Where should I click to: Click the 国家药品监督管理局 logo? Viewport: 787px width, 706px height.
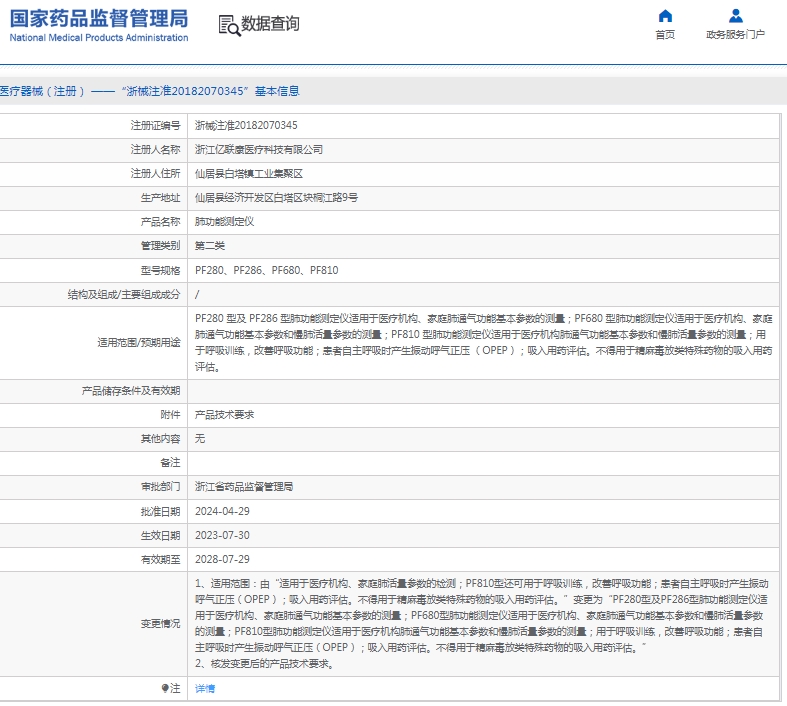click(99, 25)
